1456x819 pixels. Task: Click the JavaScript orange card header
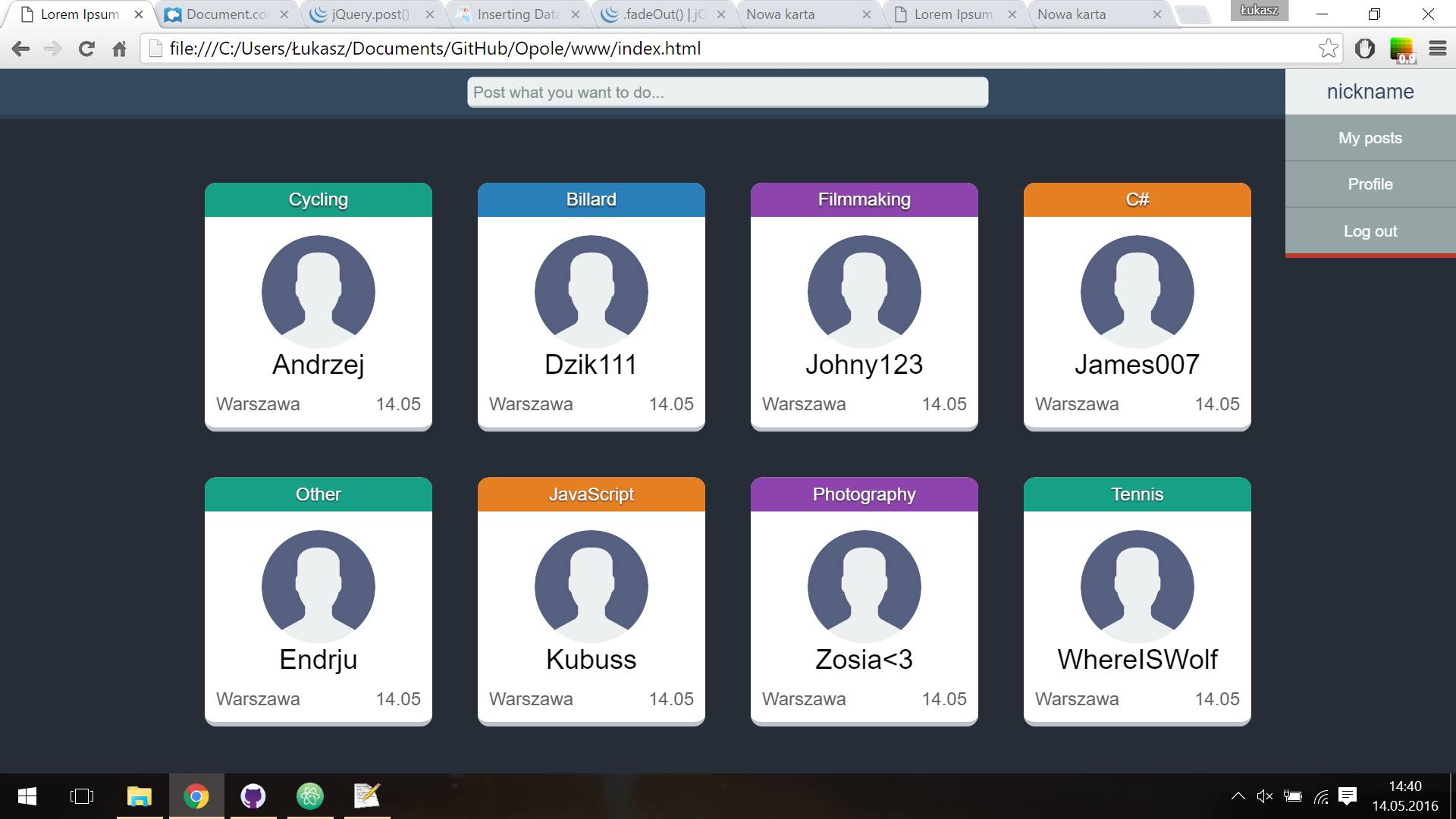click(591, 494)
